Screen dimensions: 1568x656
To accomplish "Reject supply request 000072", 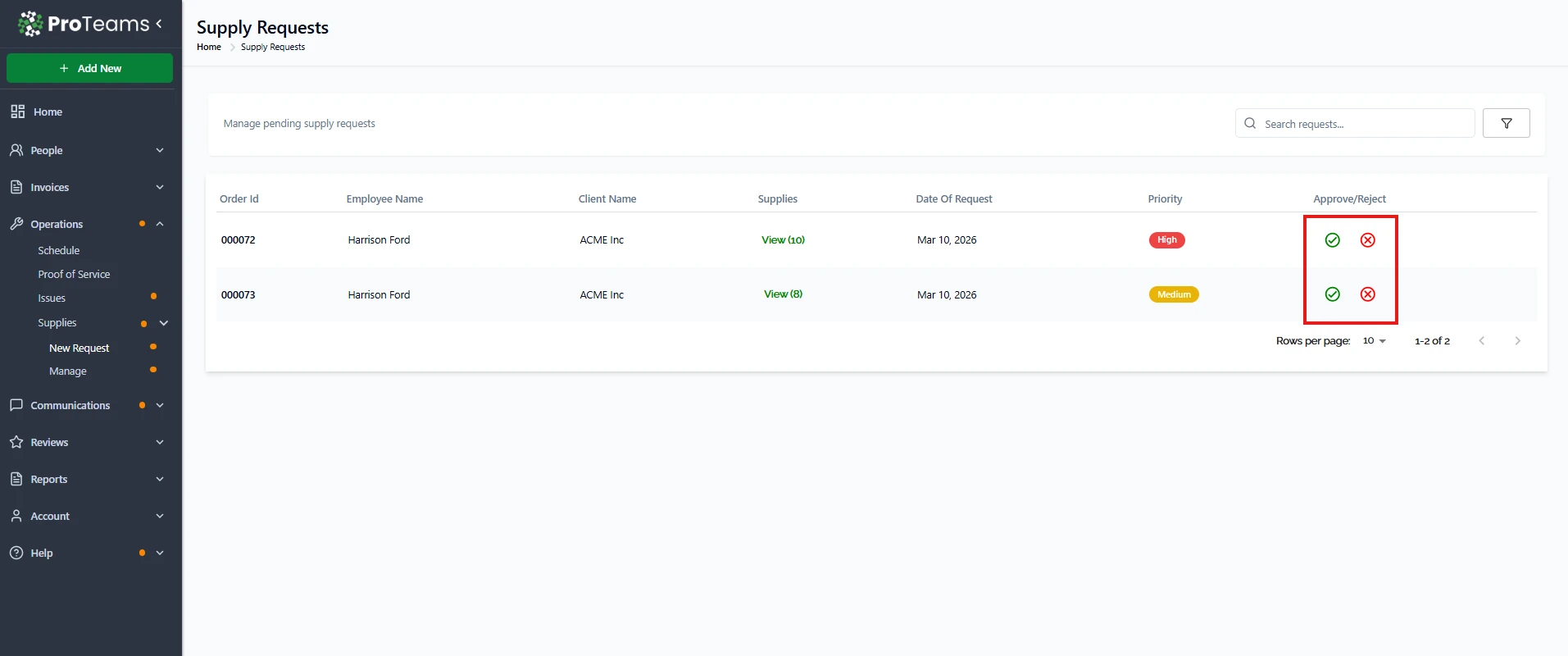I will click(1367, 240).
